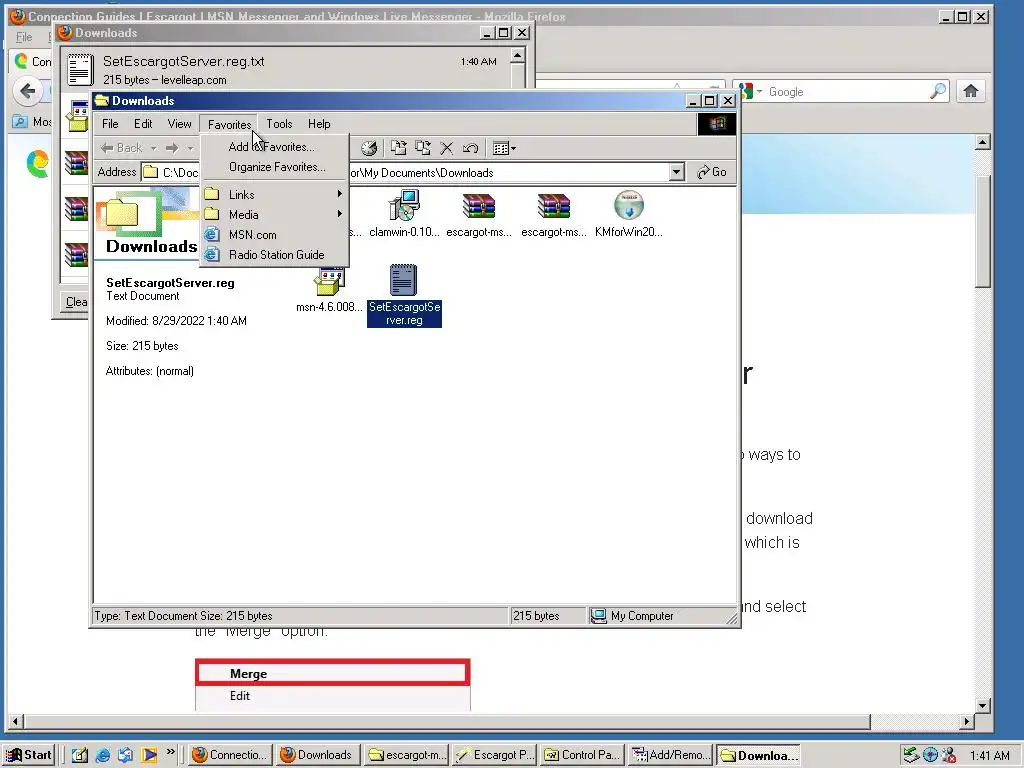
Task: Click the first system tray icon
Action: point(912,756)
